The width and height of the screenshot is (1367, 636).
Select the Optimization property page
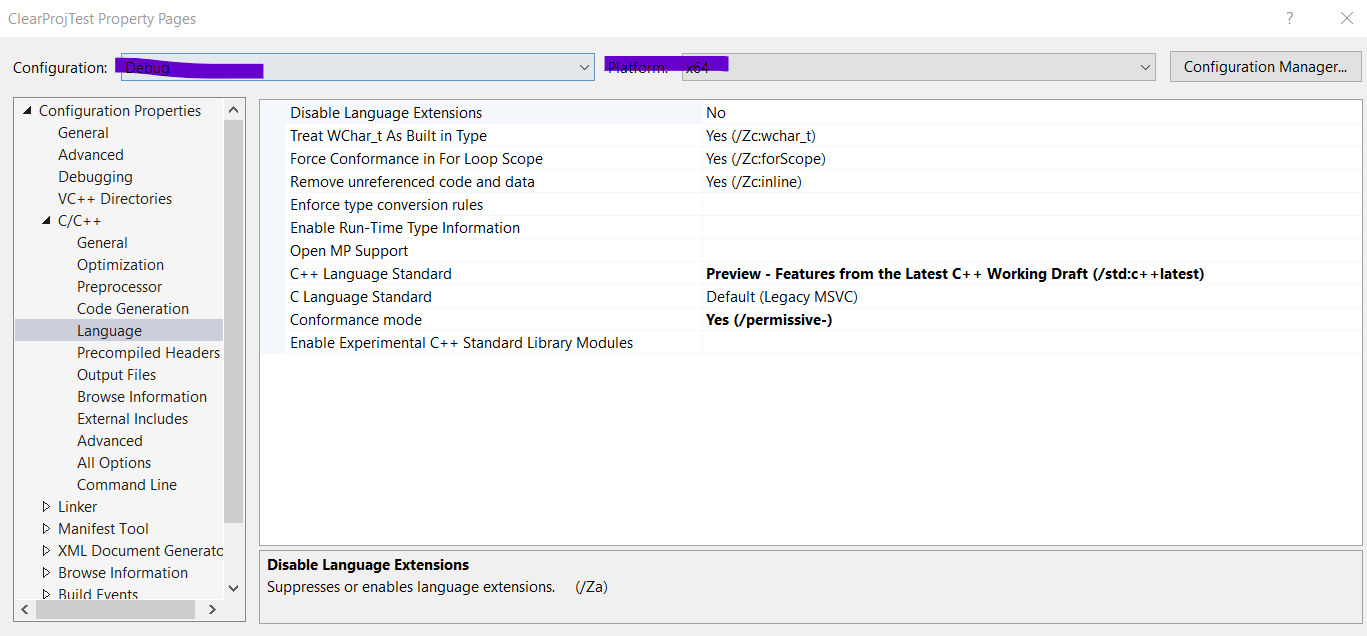coord(120,264)
